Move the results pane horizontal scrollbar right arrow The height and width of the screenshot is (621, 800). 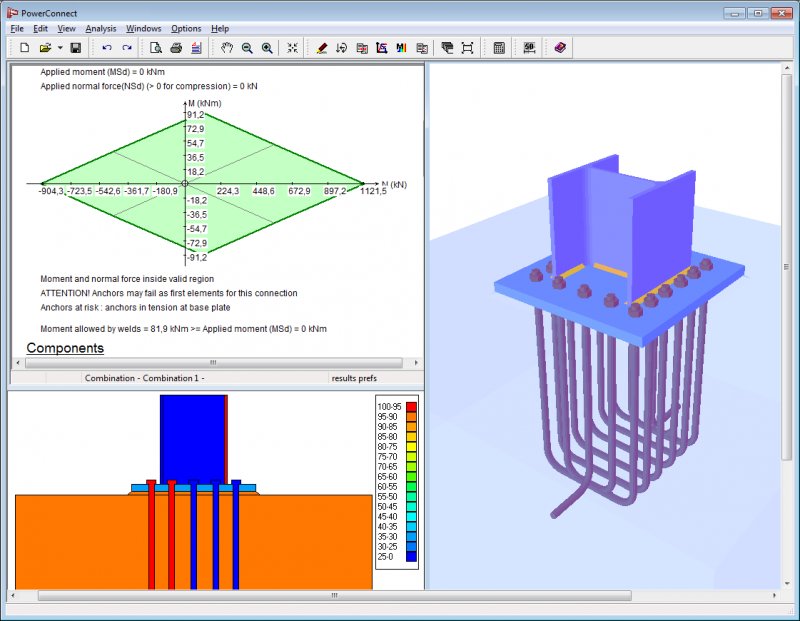coord(416,363)
